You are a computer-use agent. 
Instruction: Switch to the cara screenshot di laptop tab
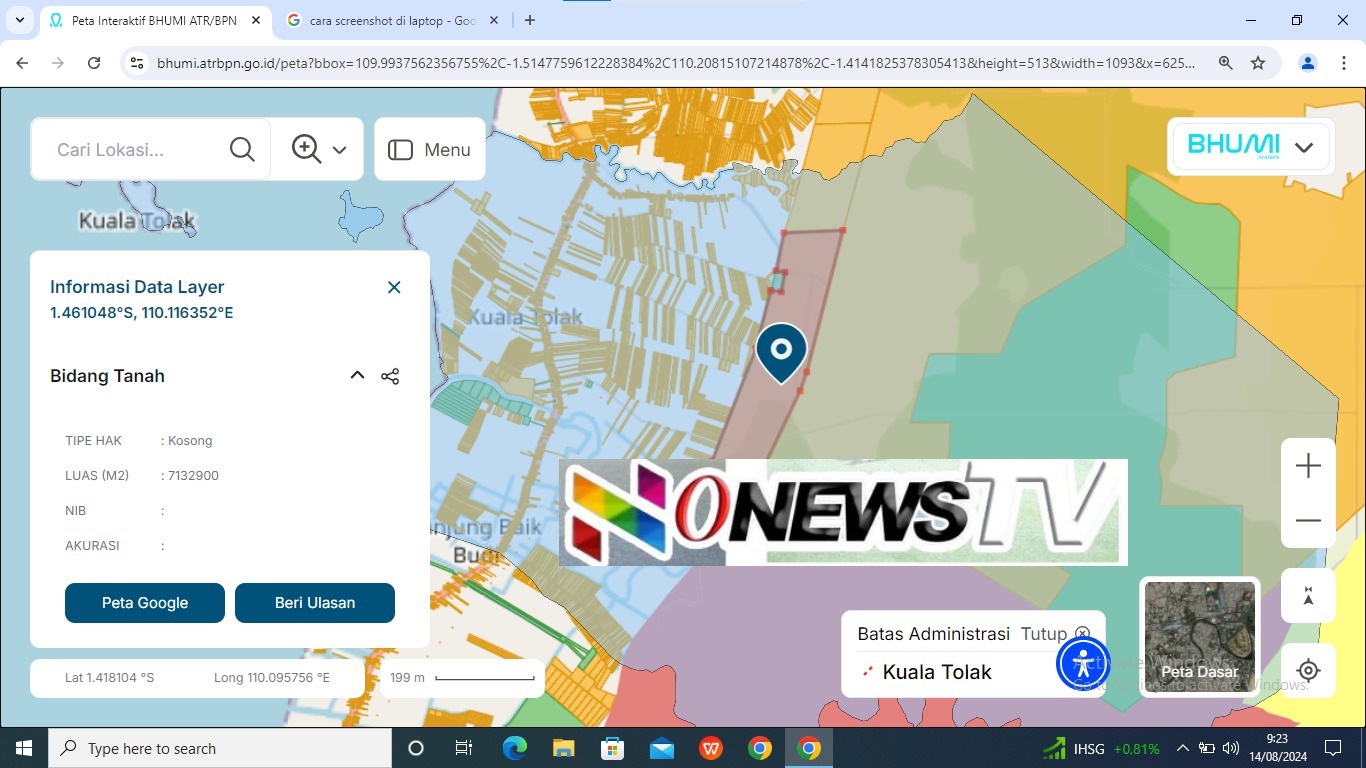[391, 20]
